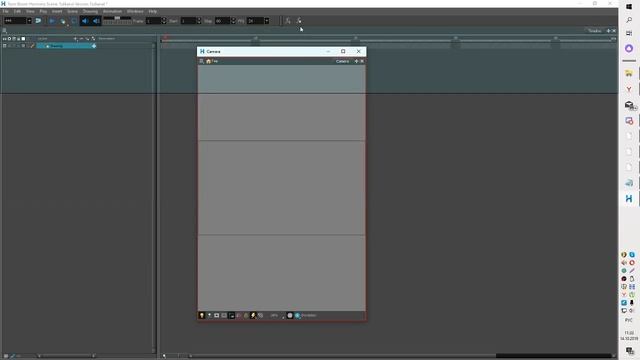Open the View menu
The height and width of the screenshot is (360, 640).
[x=30, y=11]
